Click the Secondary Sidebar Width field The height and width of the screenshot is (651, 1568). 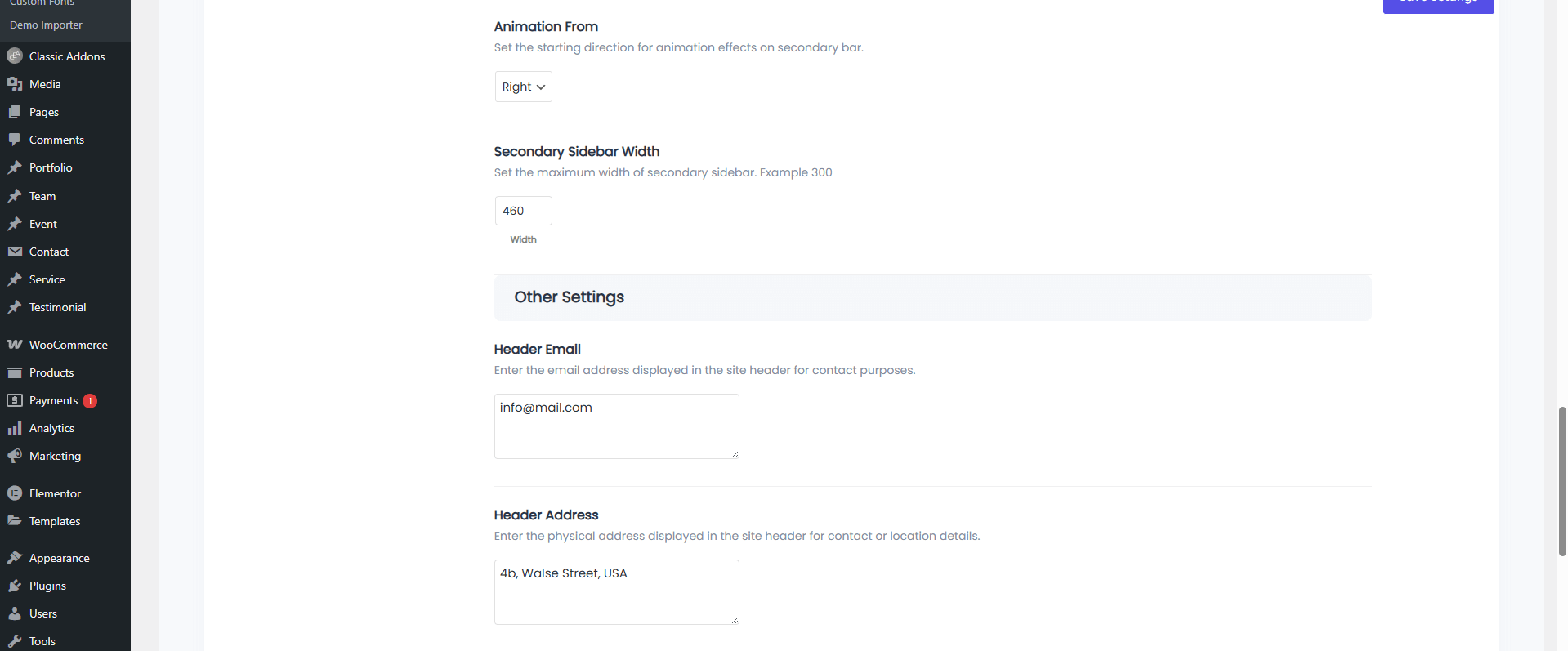523,211
